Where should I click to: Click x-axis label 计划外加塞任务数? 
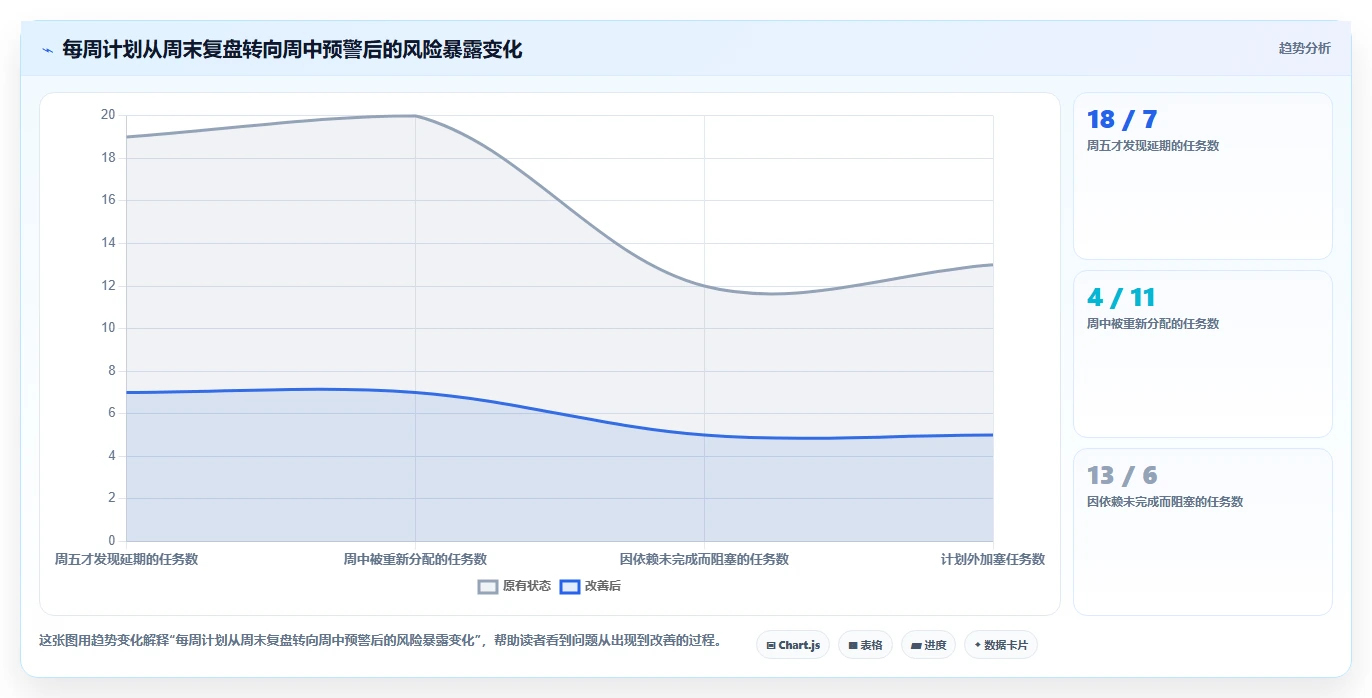993,559
